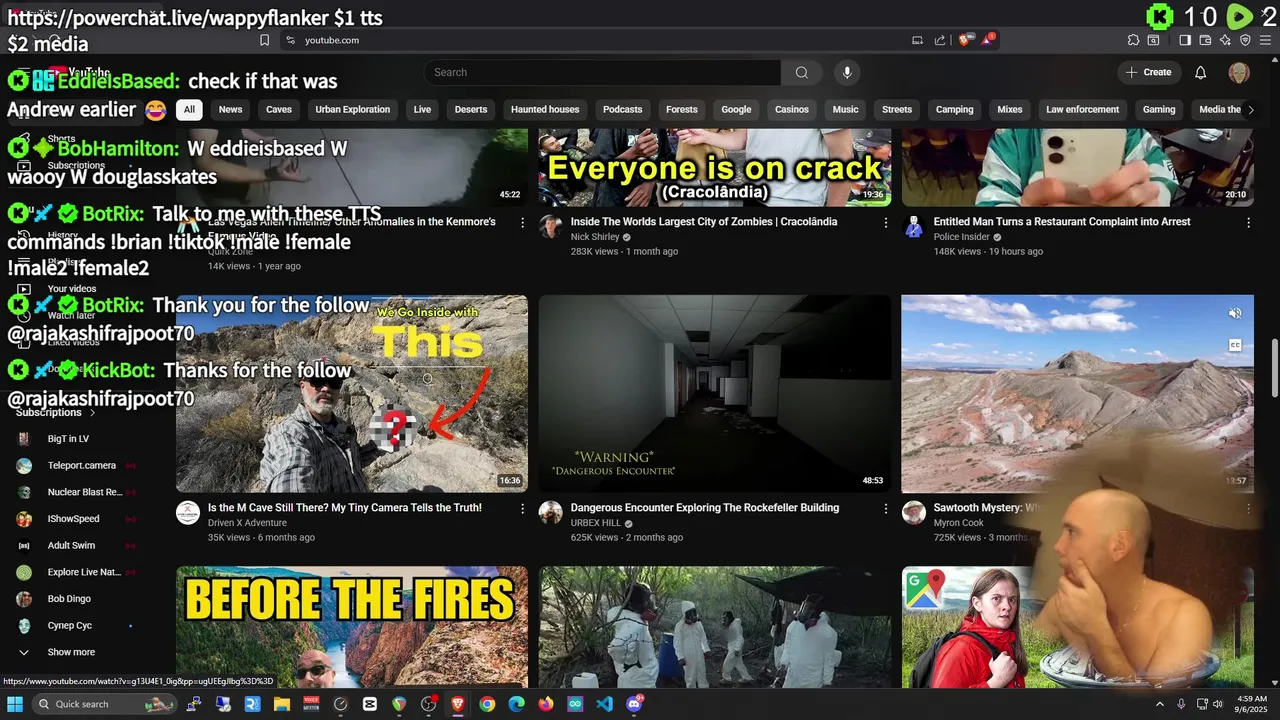Open more options for M Cave video
Viewport: 1280px width, 720px height.
[522, 509]
